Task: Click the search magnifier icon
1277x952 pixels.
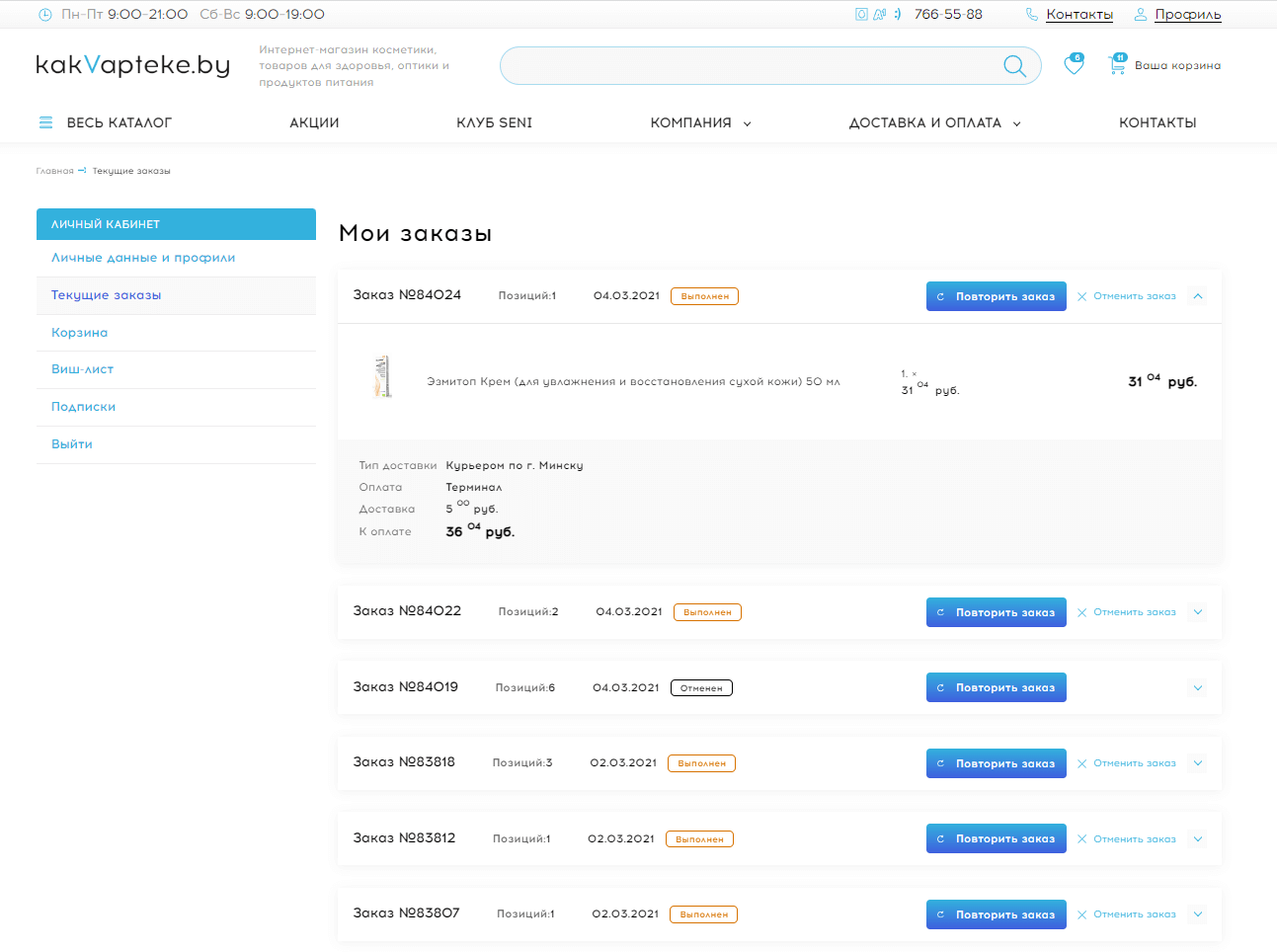Action: [x=1014, y=66]
